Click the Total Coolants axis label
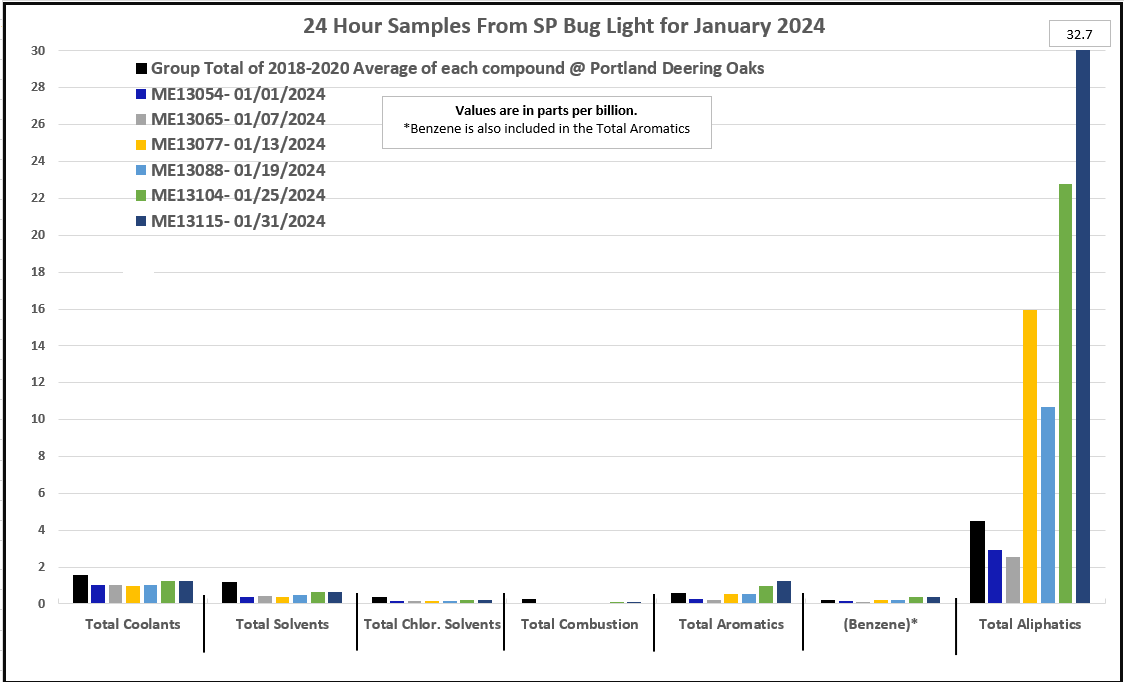 (x=132, y=624)
